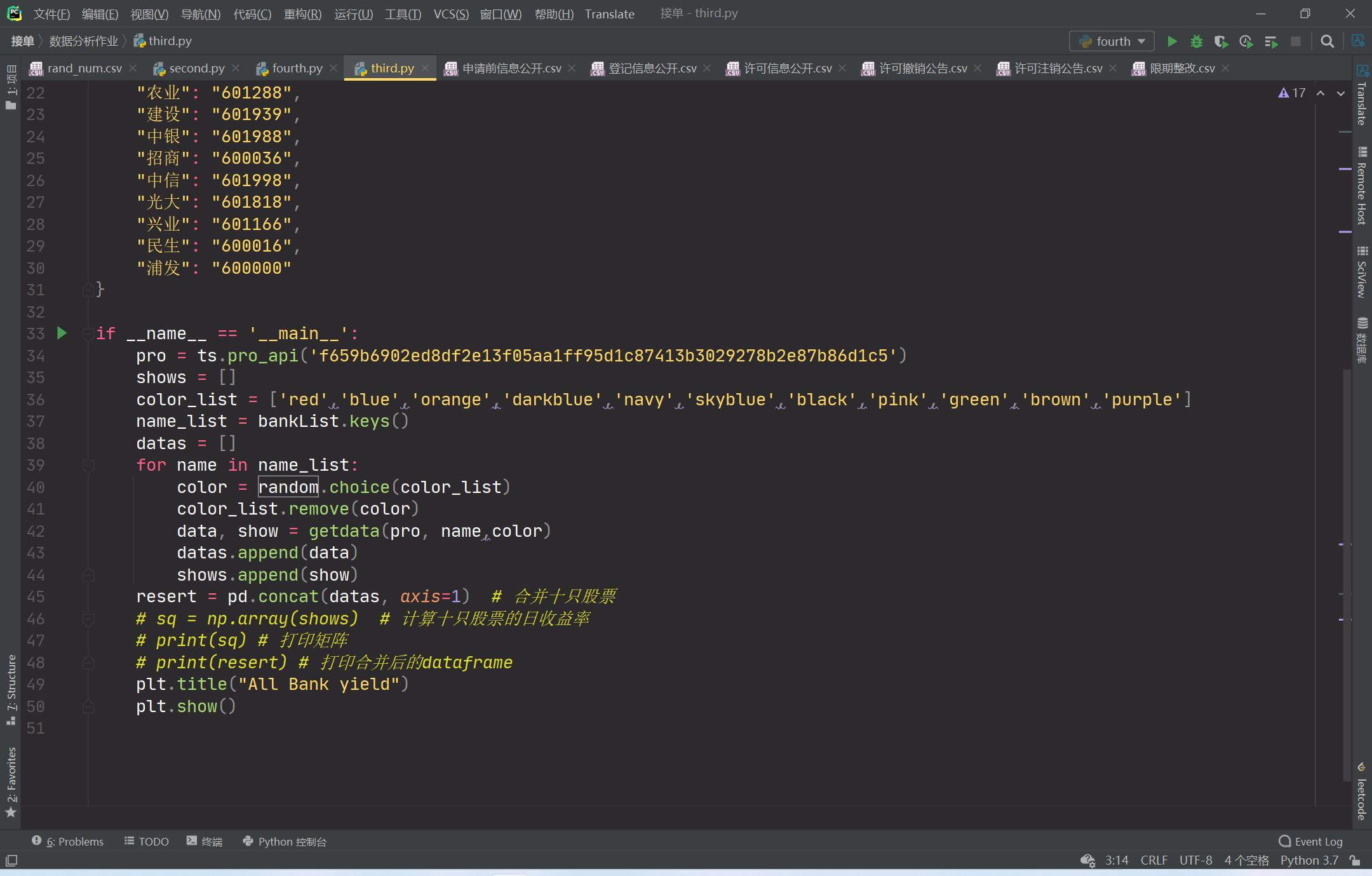Open SciView side panel
This screenshot has width=1372, height=876.
coord(1361,272)
